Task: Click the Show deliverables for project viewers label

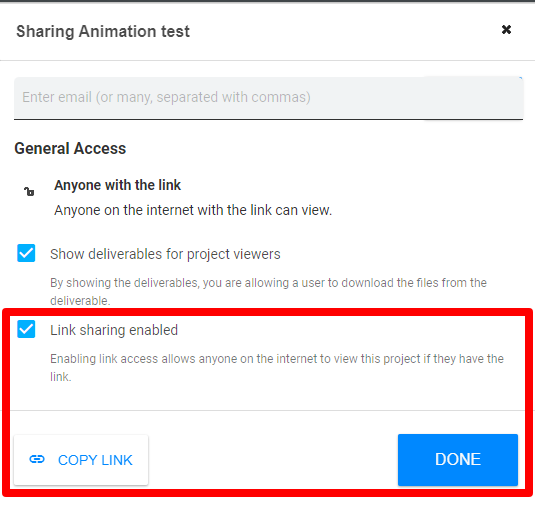Action: click(x=165, y=254)
